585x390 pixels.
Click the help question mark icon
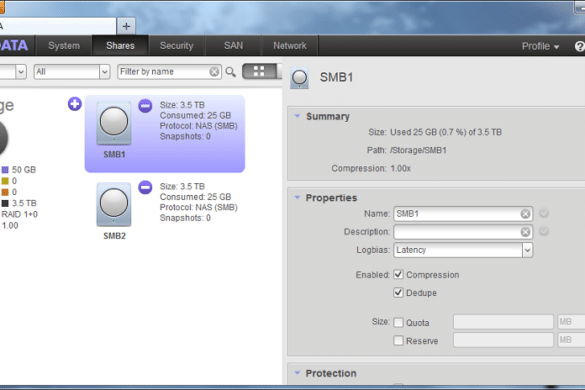click(x=579, y=46)
